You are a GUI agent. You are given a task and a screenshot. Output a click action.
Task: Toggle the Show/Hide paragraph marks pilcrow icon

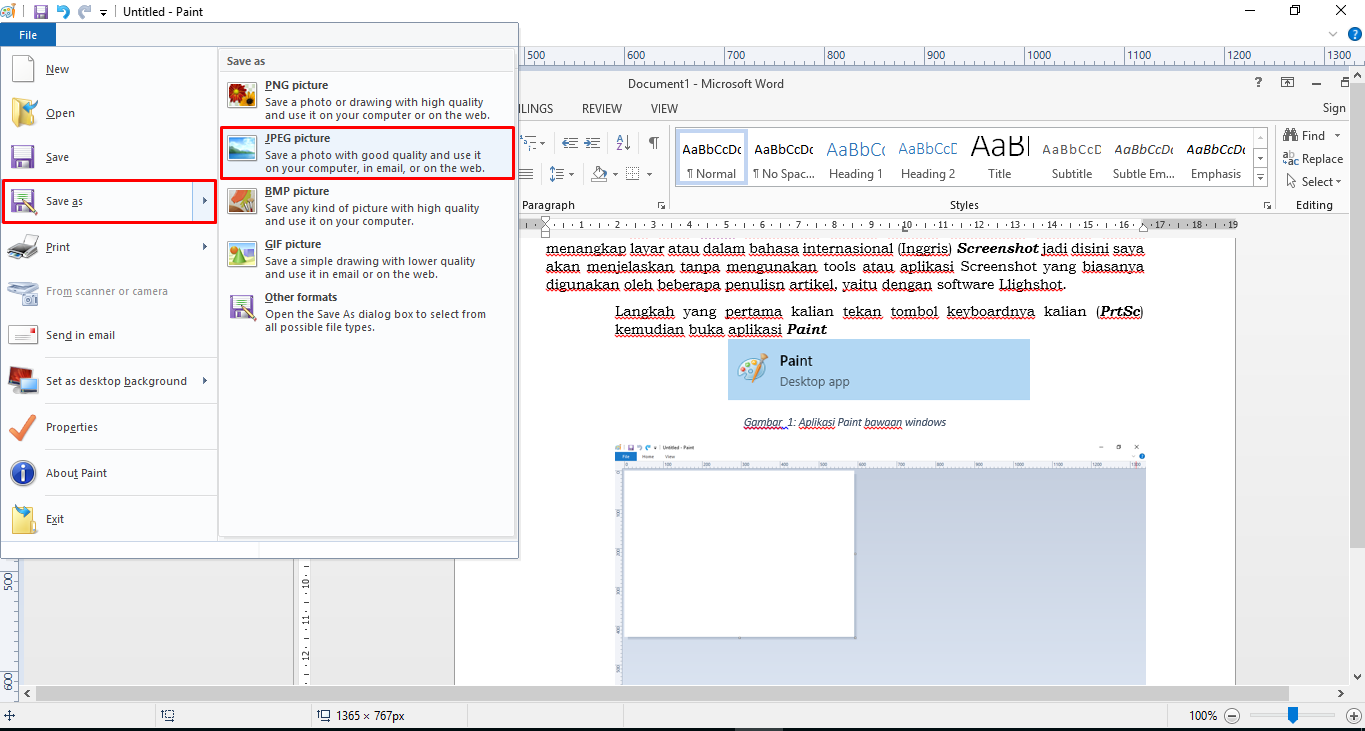point(653,143)
